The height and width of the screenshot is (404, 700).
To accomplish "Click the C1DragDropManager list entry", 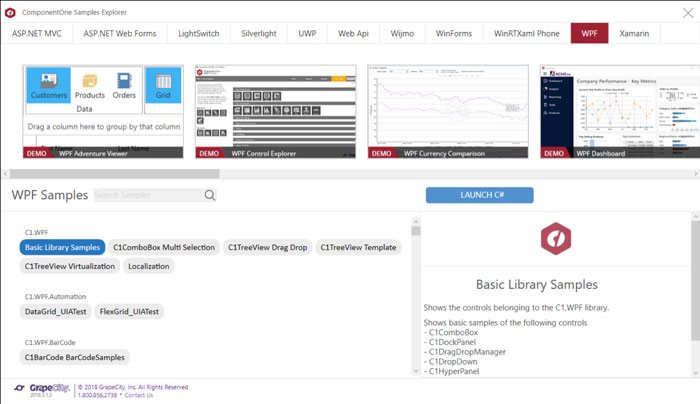I will [465, 352].
